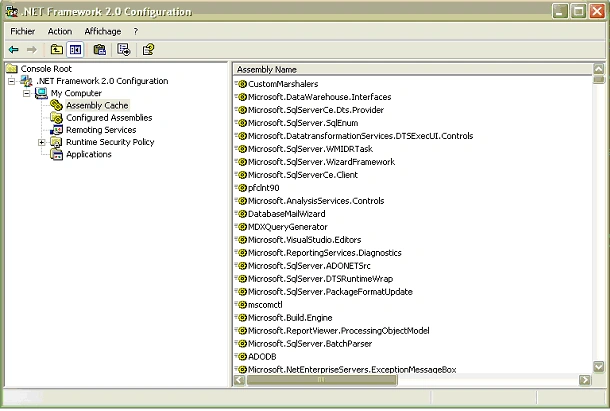
Task: Select the CustomMarshalers assembly
Action: coord(283,84)
